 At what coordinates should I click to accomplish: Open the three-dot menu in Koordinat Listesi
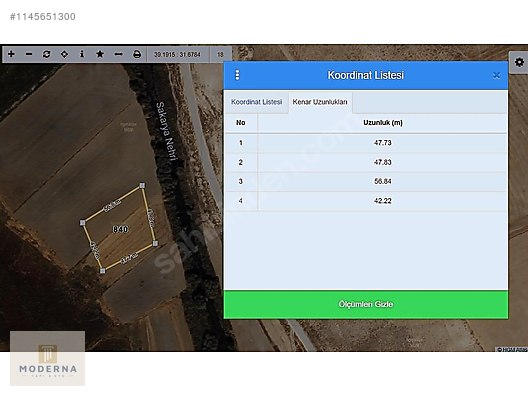tap(237, 75)
